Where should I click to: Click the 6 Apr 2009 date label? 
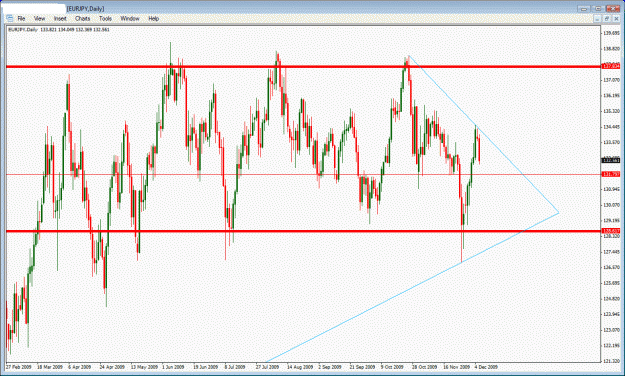point(80,367)
